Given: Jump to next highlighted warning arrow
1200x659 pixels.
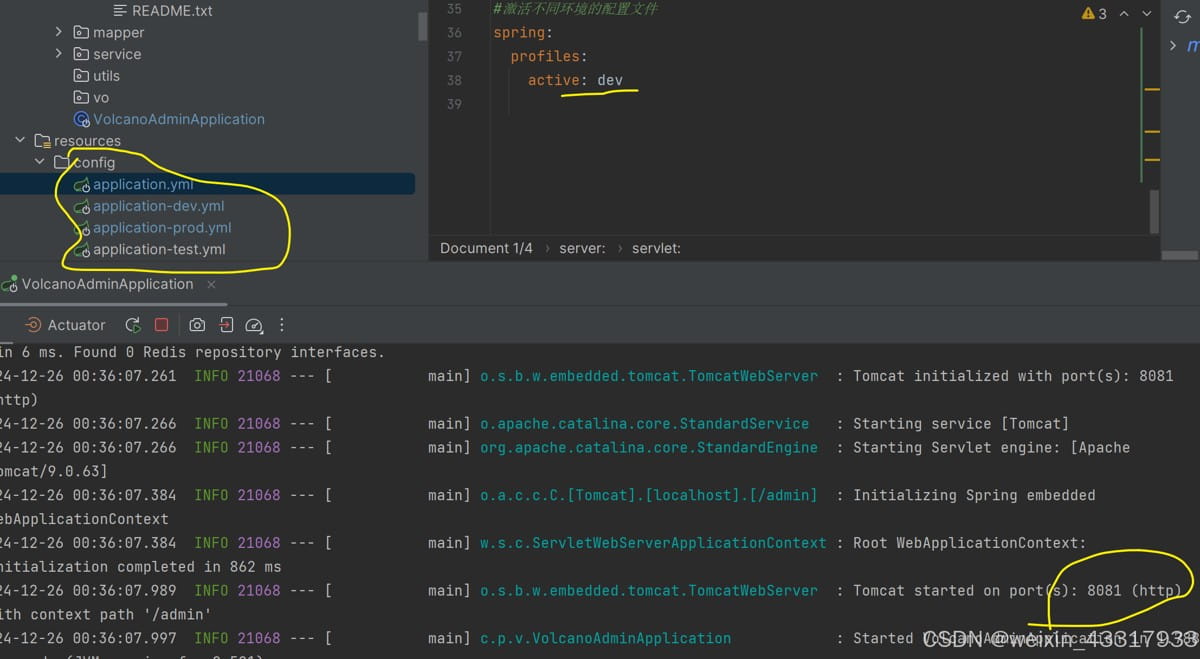Looking at the screenshot, I should 1147,14.
